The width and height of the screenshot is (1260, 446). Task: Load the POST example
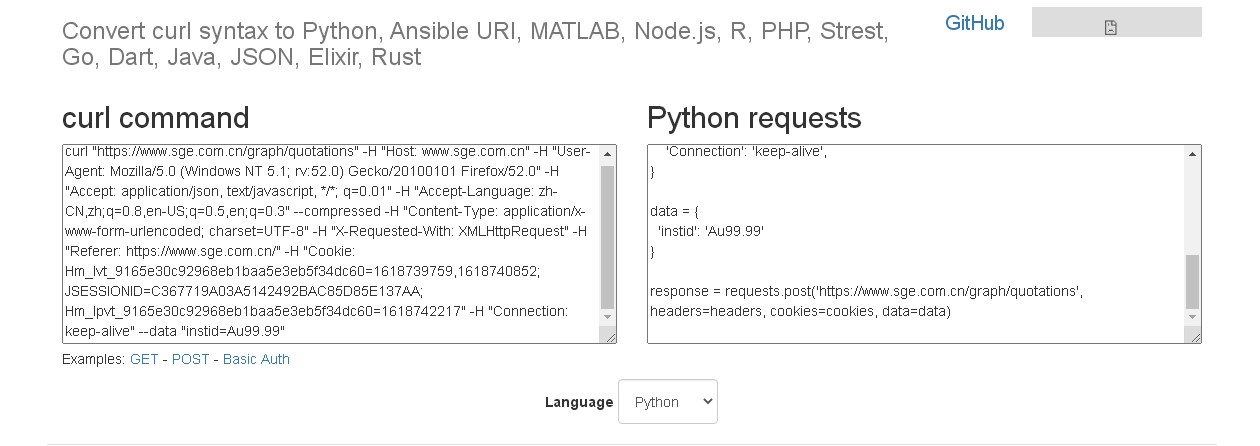190,359
